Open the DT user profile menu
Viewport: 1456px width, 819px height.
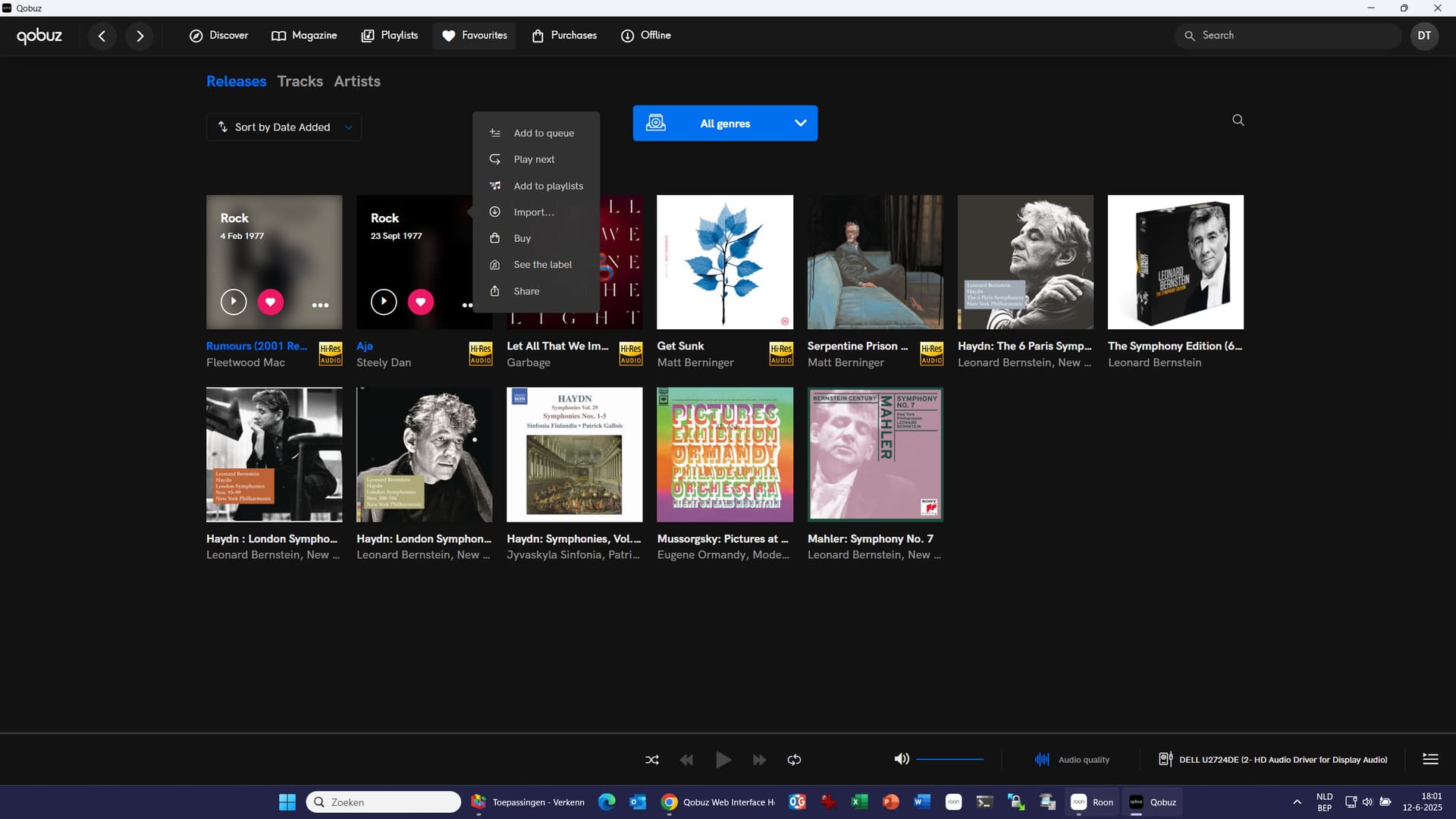coord(1424,36)
